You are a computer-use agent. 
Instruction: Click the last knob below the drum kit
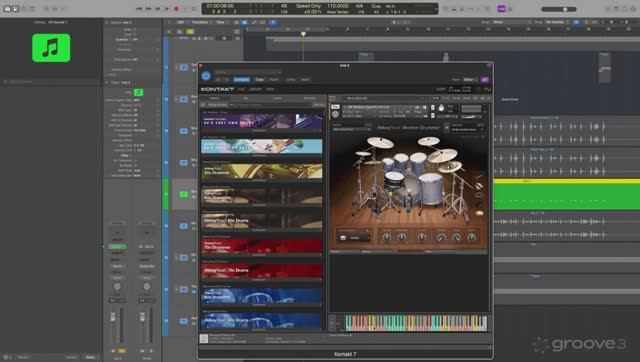(x=471, y=237)
